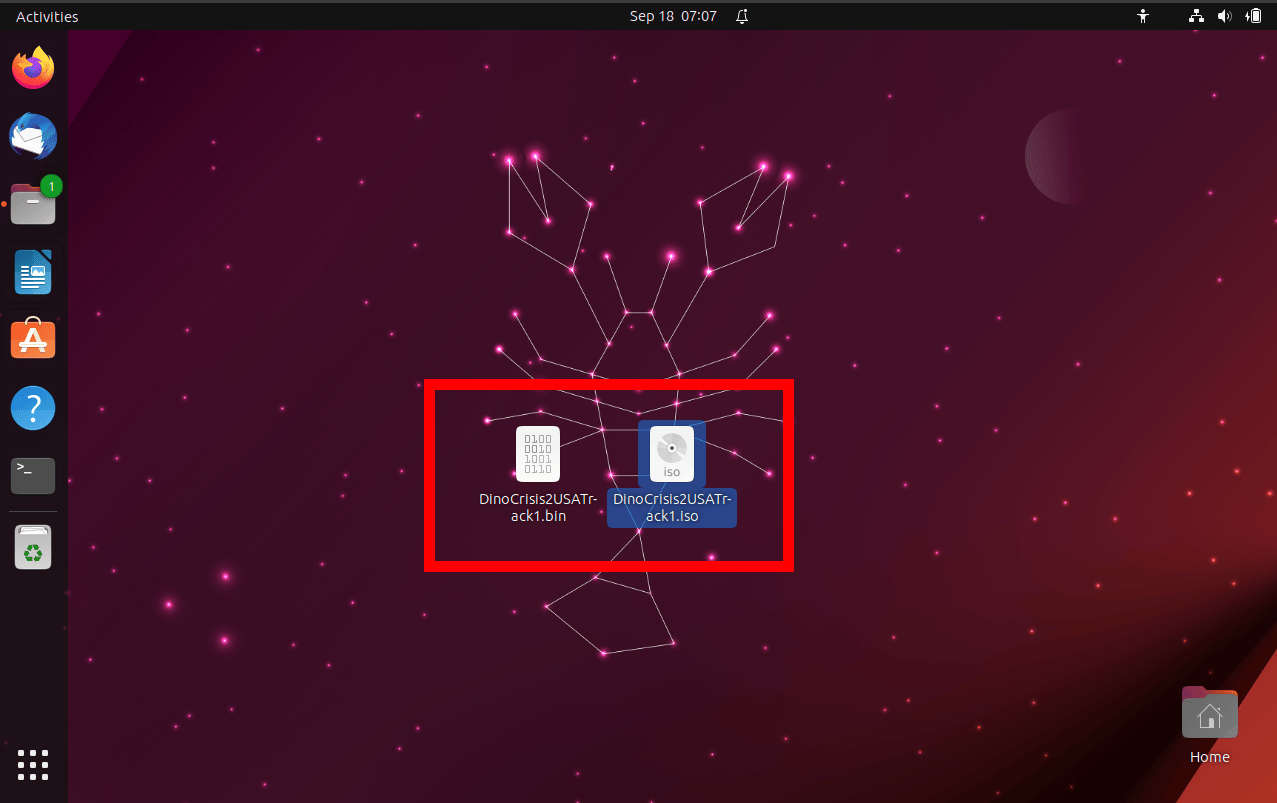Click the volume indicator icon

(x=1224, y=16)
